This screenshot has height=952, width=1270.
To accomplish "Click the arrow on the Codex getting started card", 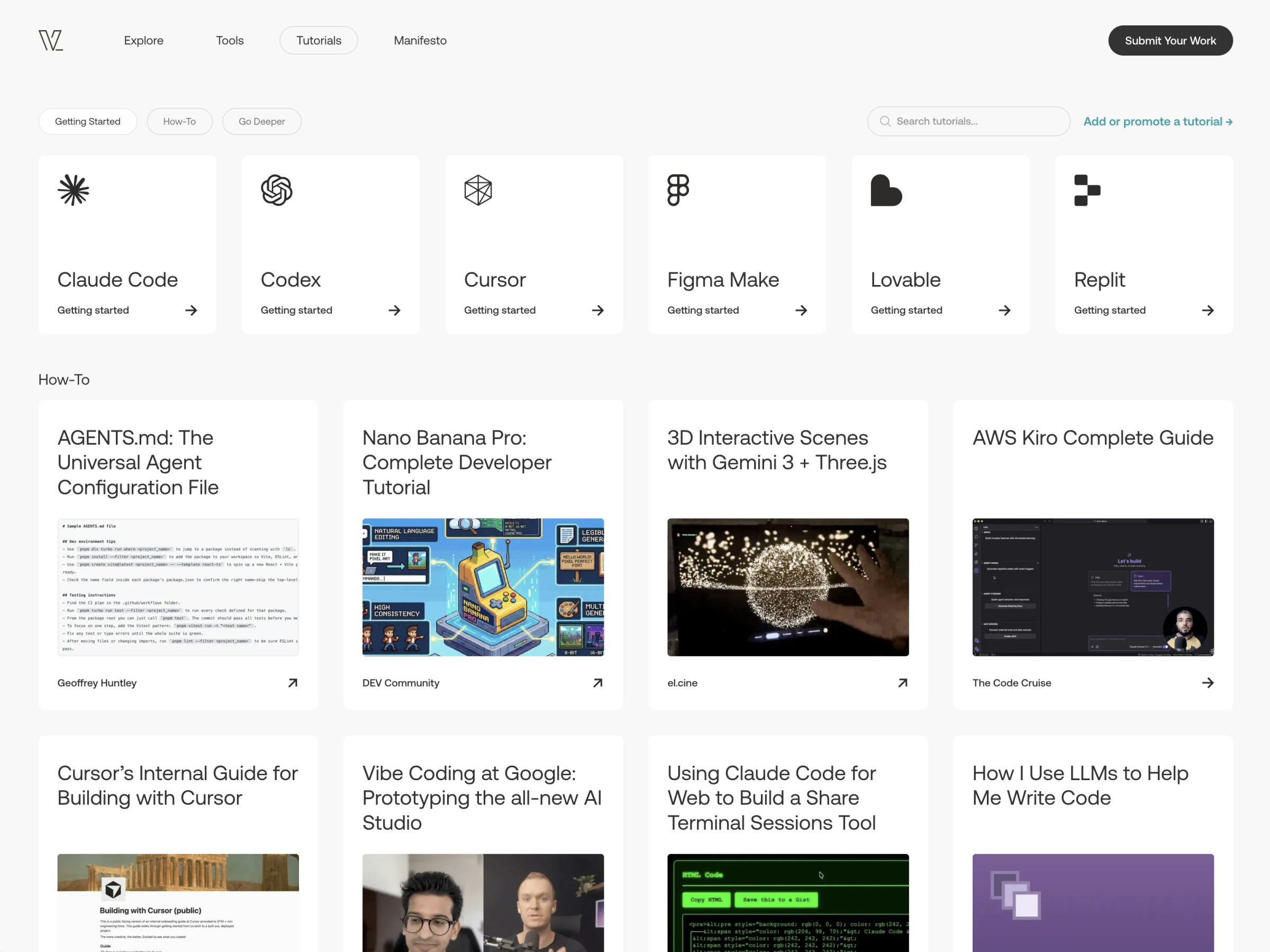I will point(394,310).
